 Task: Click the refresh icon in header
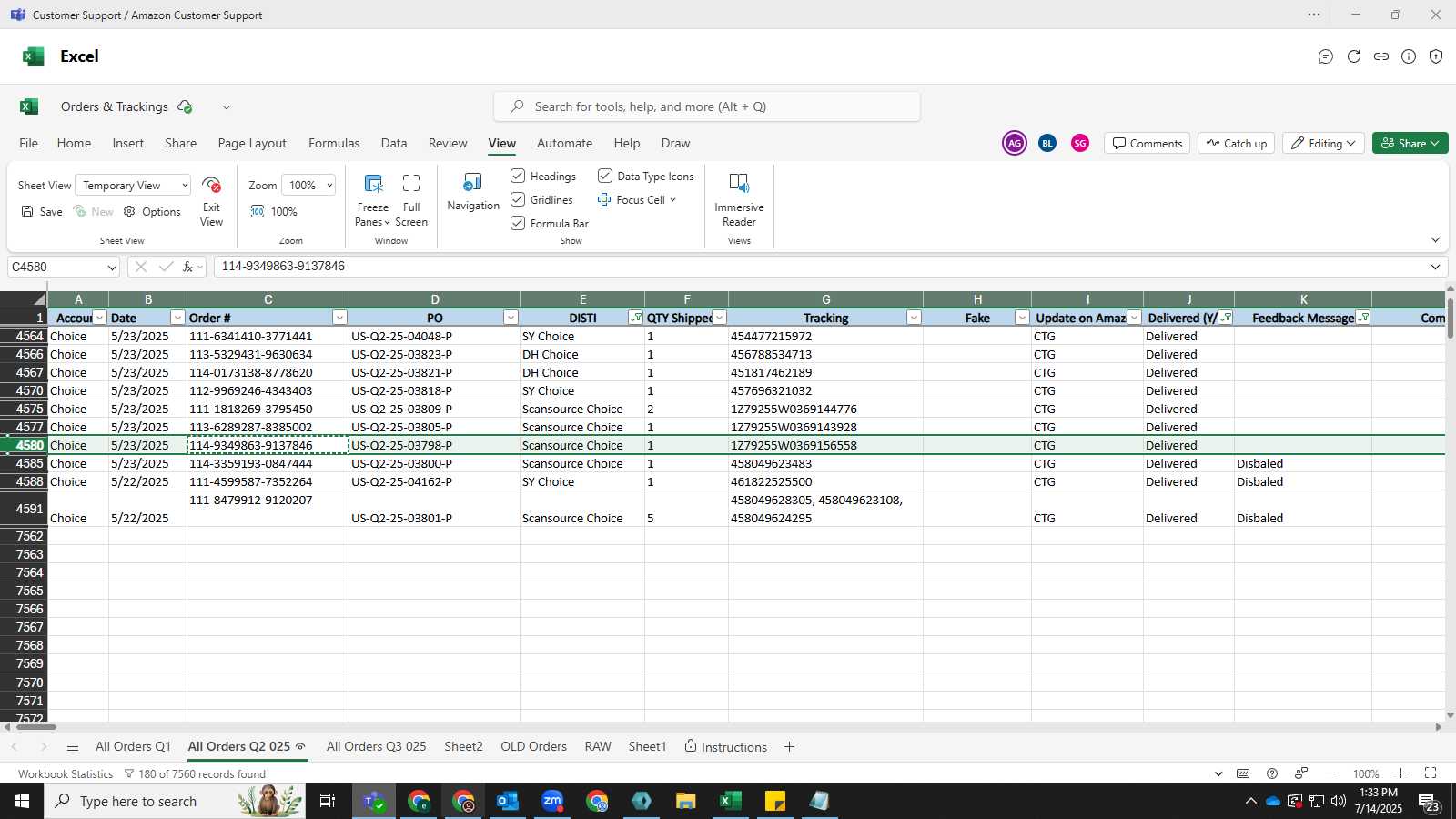[1354, 56]
